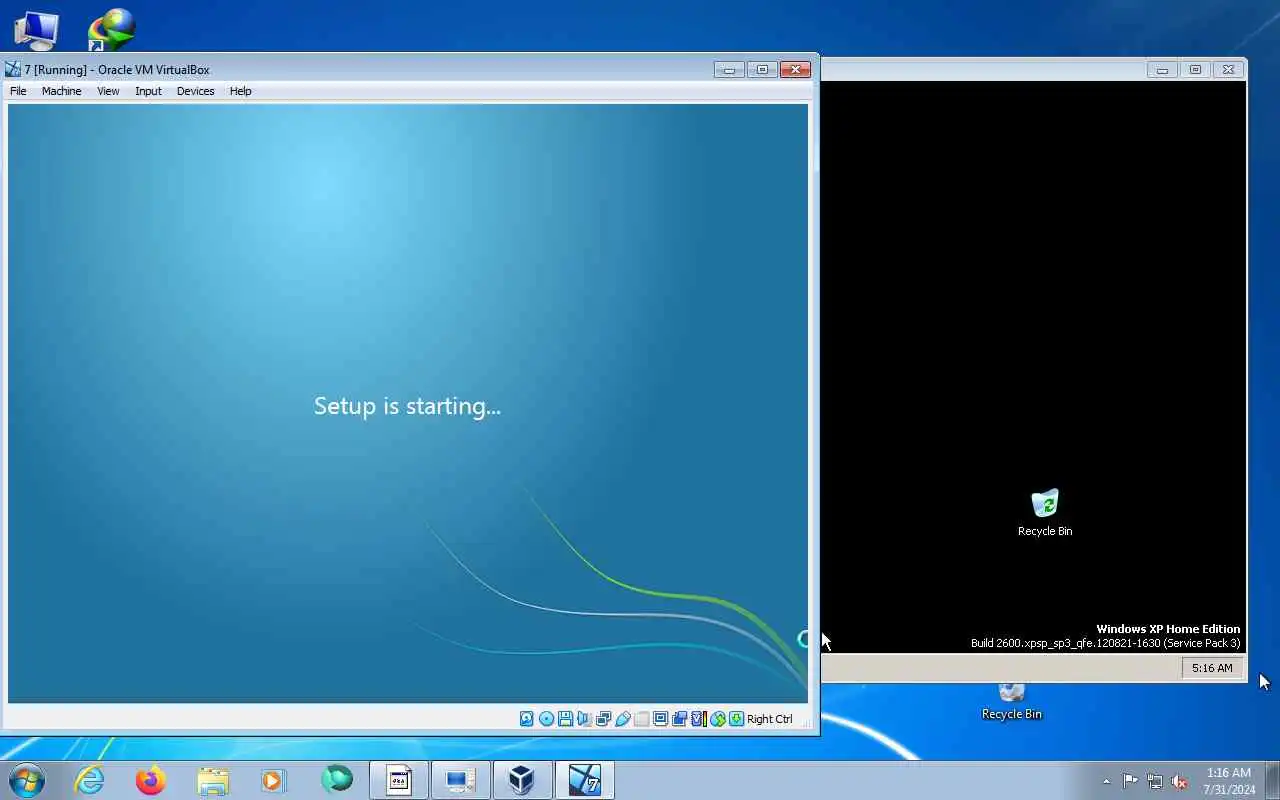Click the 5:16 AM clock in XP window
This screenshot has height=800, width=1280.
[x=1212, y=668]
